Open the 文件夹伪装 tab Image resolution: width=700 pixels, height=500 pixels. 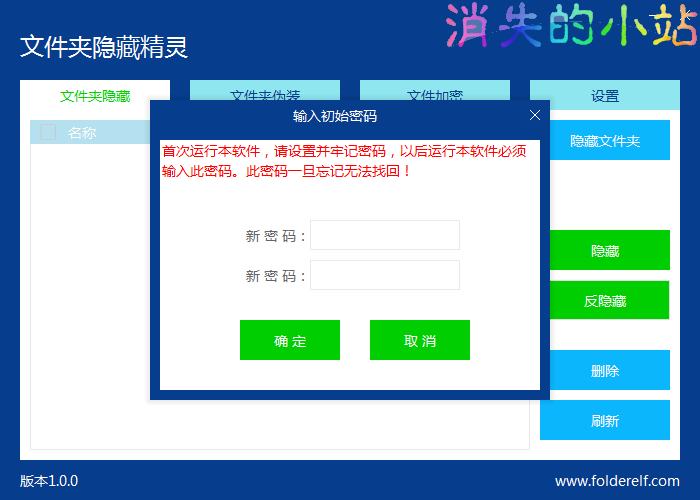click(265, 90)
